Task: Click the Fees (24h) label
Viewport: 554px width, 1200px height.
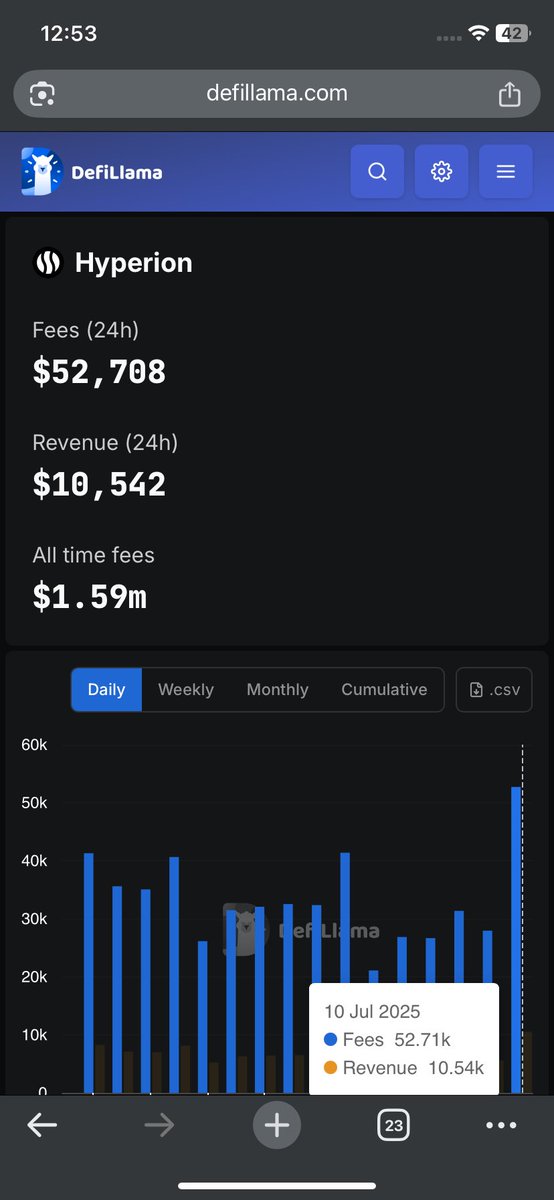Action: click(x=85, y=330)
